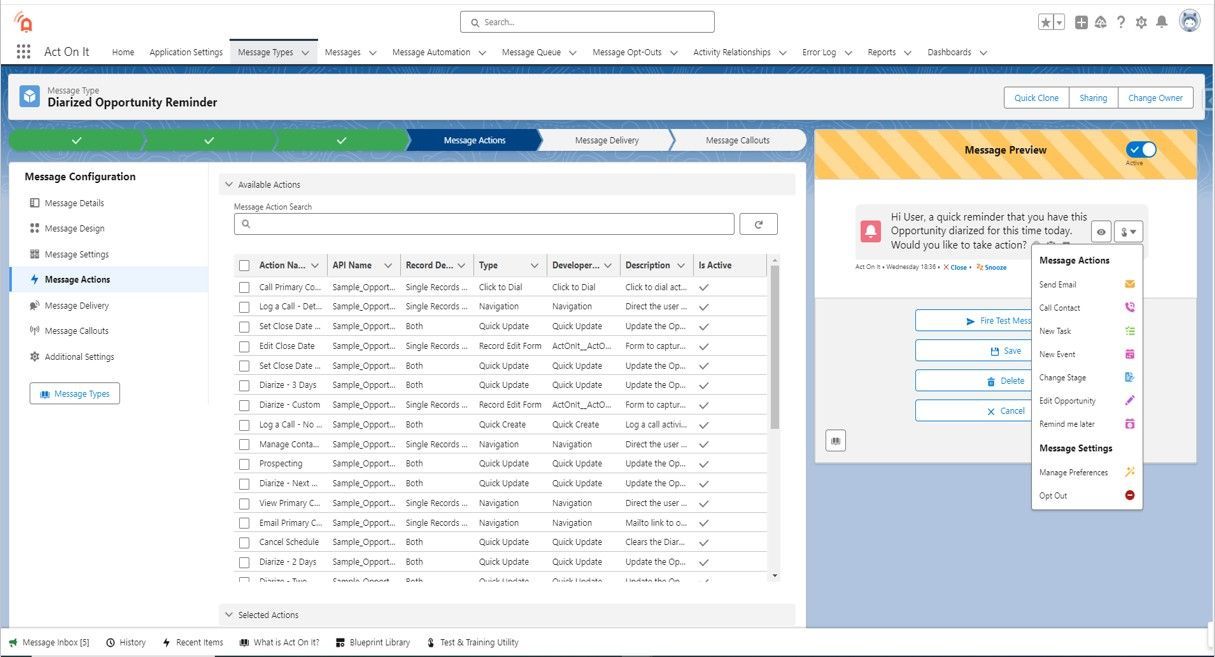Click the Message Action Search field
This screenshot has width=1215, height=657.
[x=484, y=225]
